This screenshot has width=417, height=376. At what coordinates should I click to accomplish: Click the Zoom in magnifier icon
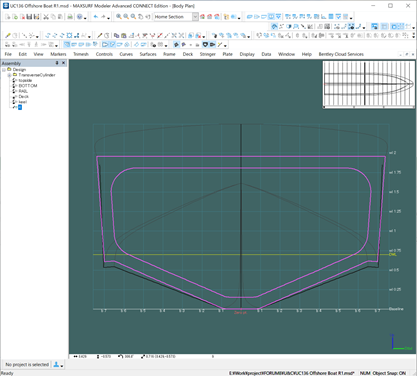(x=119, y=17)
